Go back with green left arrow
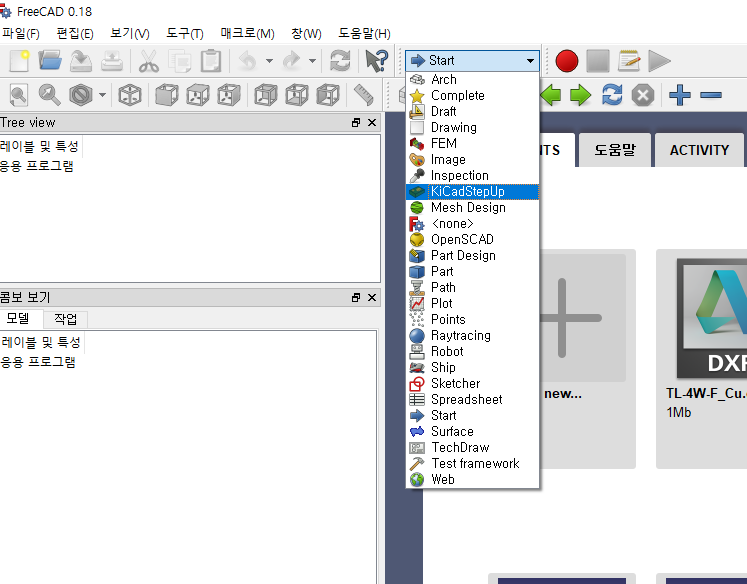The width and height of the screenshot is (747, 584). click(x=551, y=95)
